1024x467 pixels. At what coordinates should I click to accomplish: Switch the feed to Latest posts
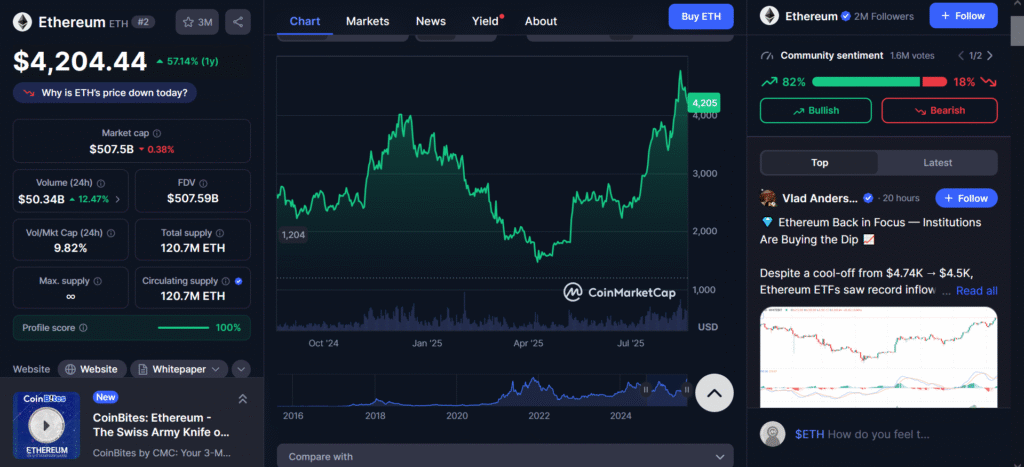(x=937, y=163)
